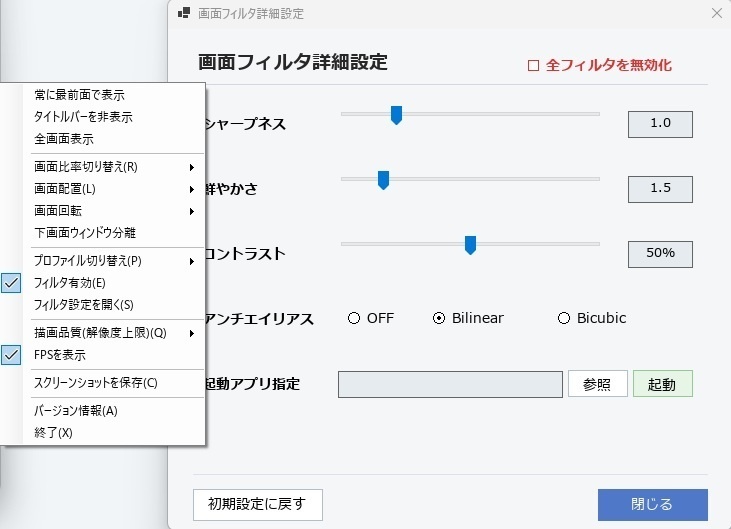Click the app icon in the title bar

pyautogui.click(x=184, y=13)
